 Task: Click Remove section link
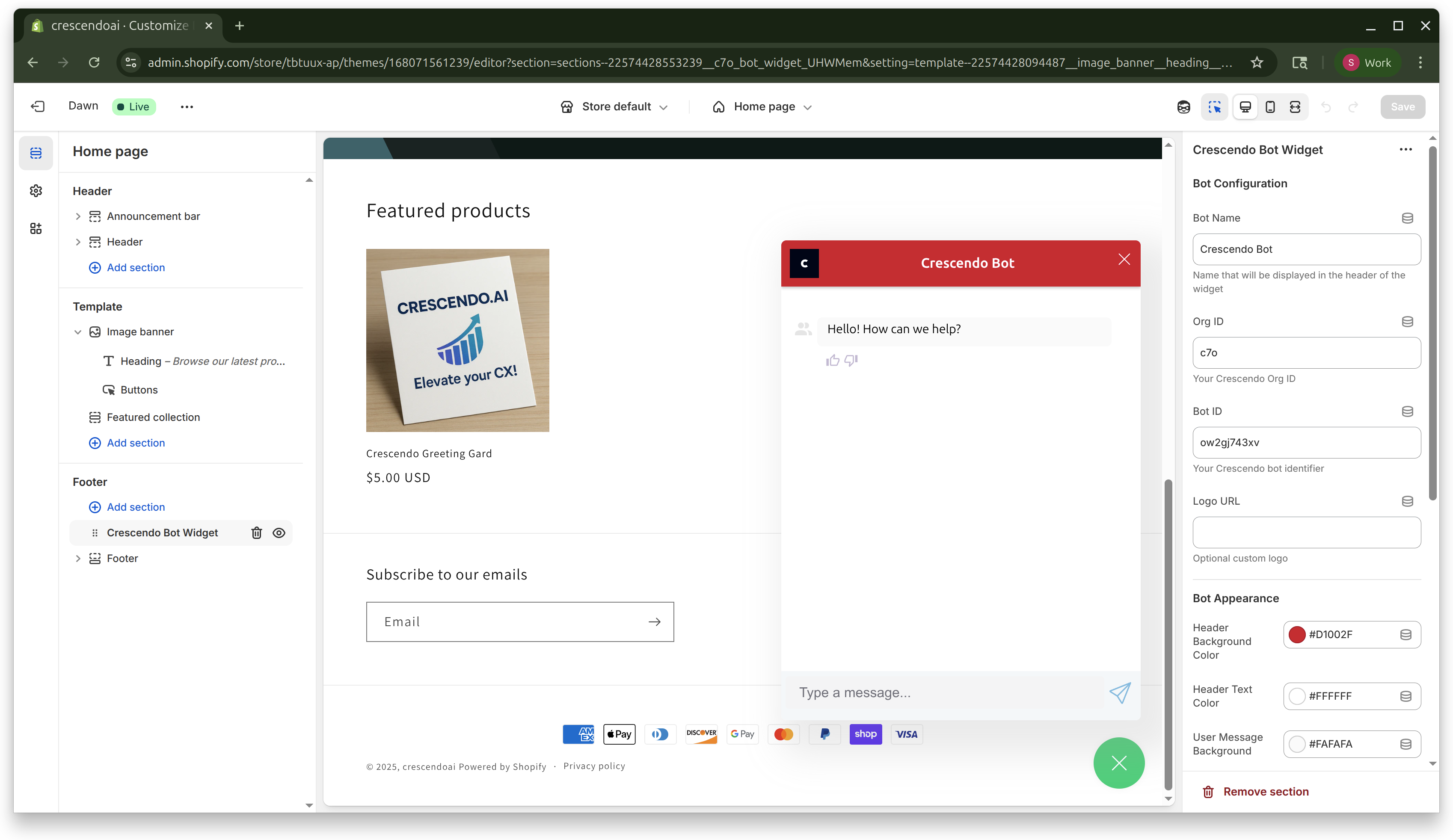[x=1265, y=792]
